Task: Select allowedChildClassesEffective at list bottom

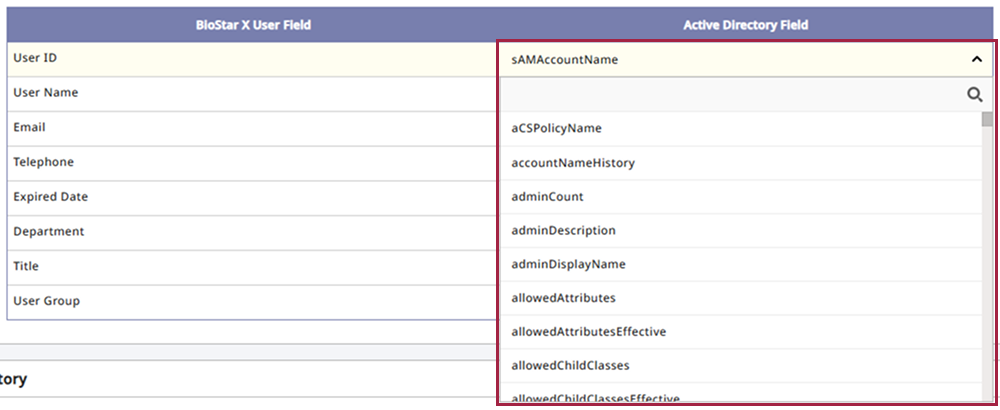Action: pos(596,398)
